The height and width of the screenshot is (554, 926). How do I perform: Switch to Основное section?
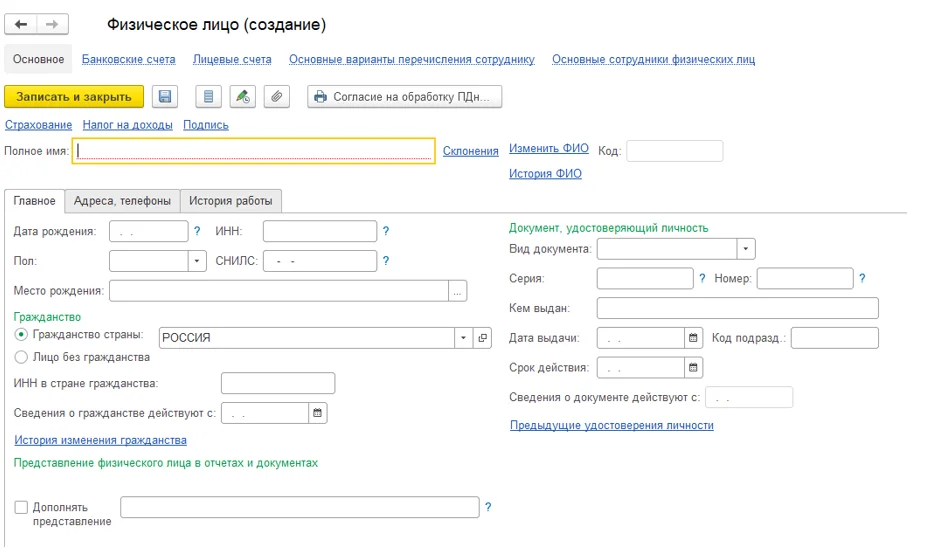coord(38,59)
